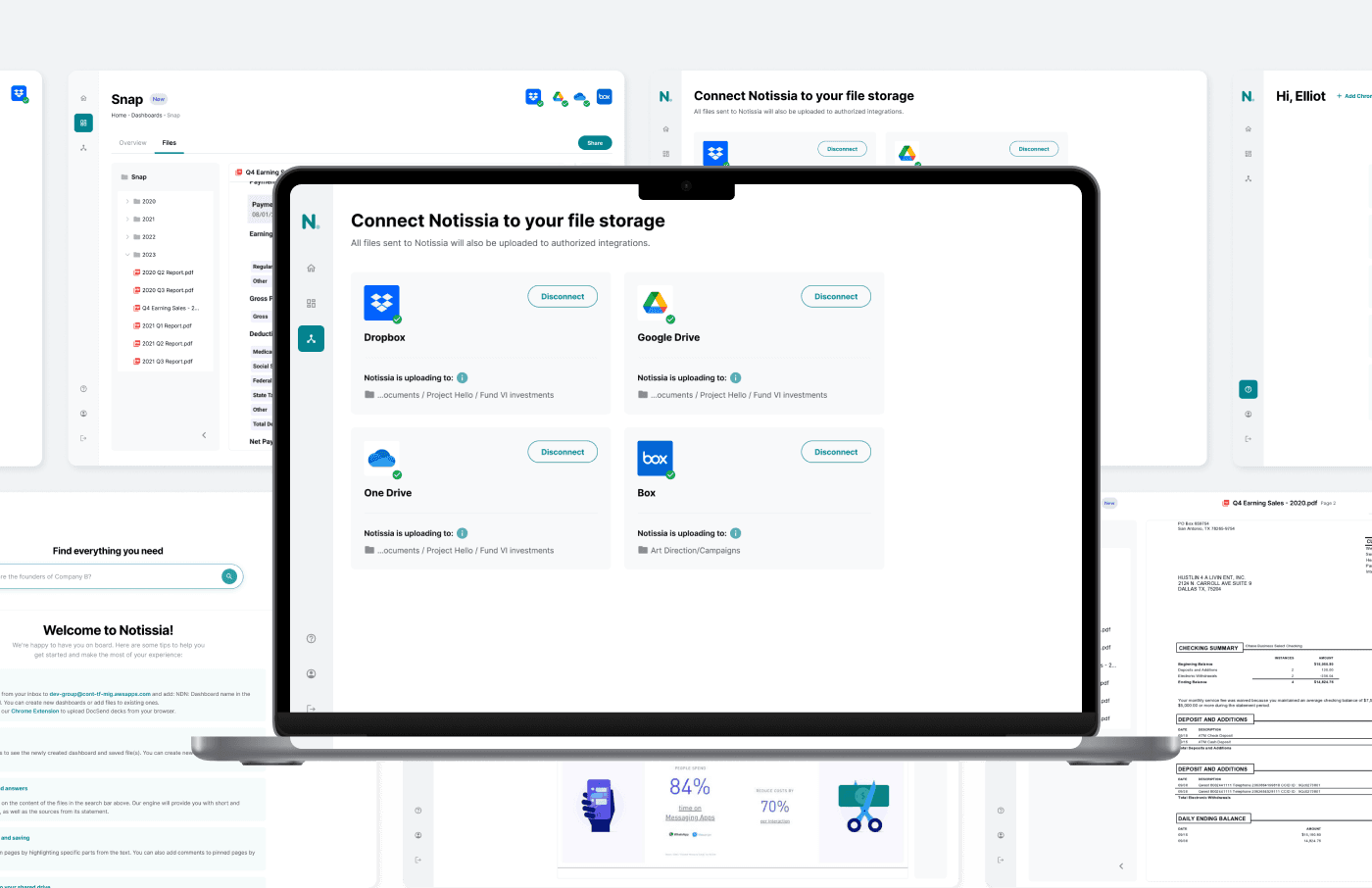Image resolution: width=1372 pixels, height=888 pixels.
Task: Select the Snap root folder in file tree
Action: point(133,177)
